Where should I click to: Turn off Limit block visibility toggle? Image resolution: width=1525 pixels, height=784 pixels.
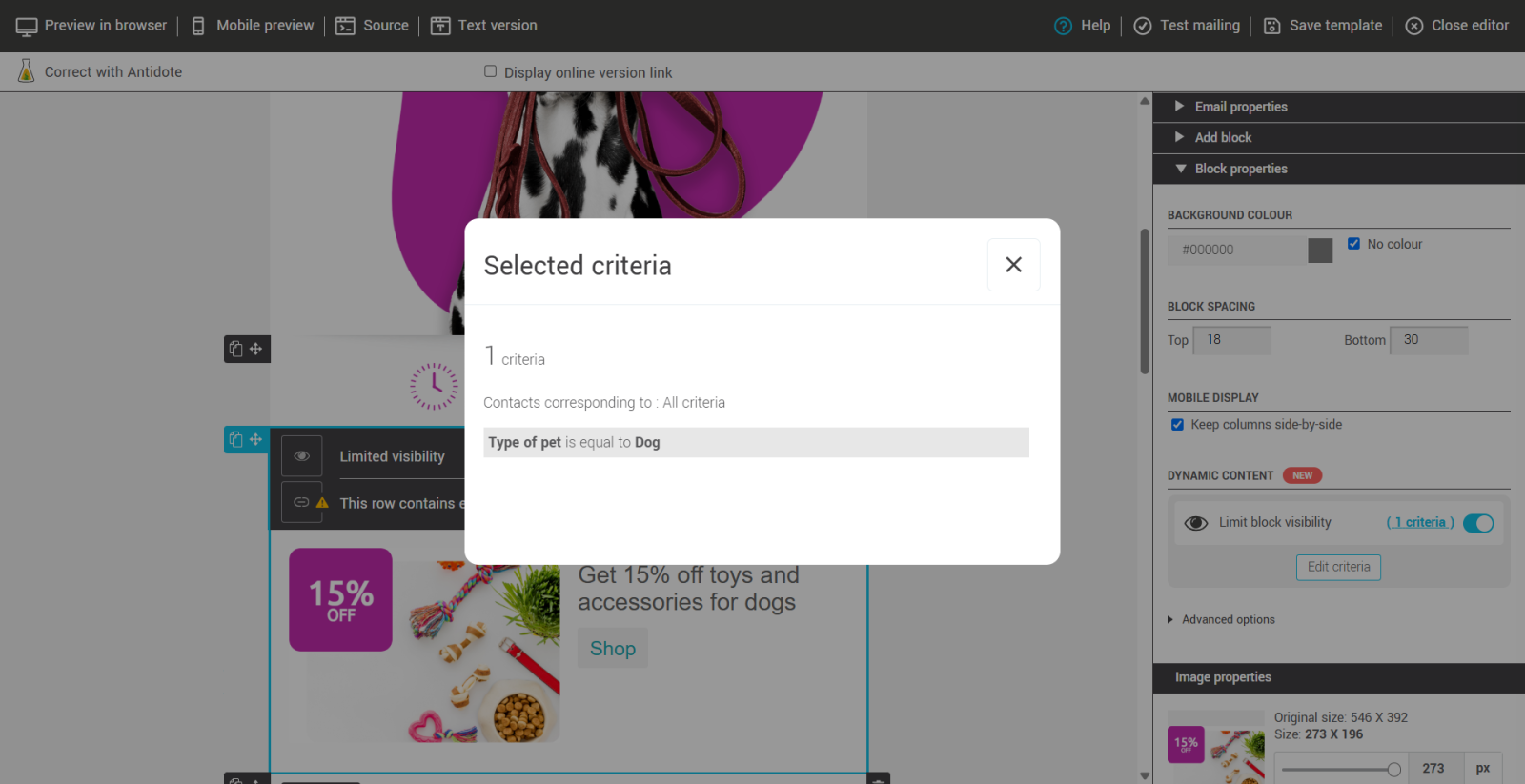pos(1478,523)
